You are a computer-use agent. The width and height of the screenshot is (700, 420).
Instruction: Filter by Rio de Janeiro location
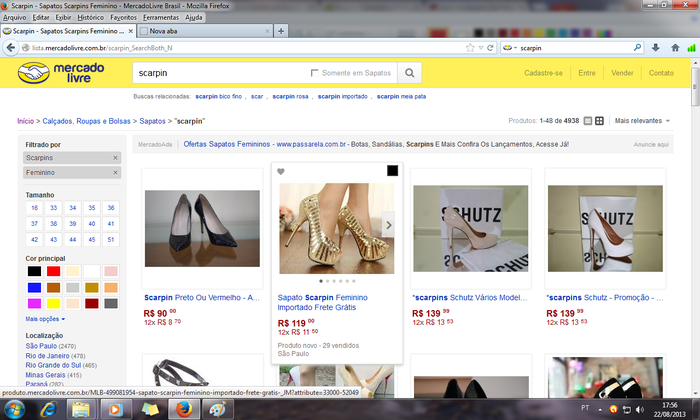pyautogui.click(x=47, y=356)
